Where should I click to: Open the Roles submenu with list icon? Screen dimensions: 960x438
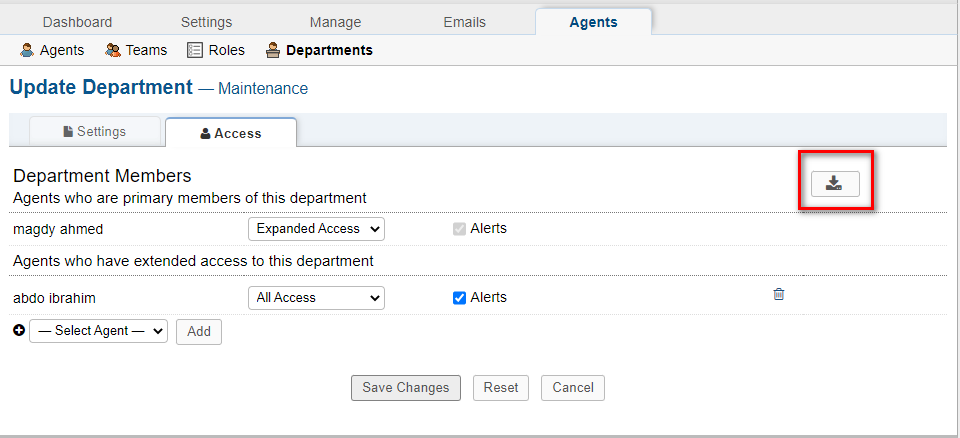coord(216,50)
